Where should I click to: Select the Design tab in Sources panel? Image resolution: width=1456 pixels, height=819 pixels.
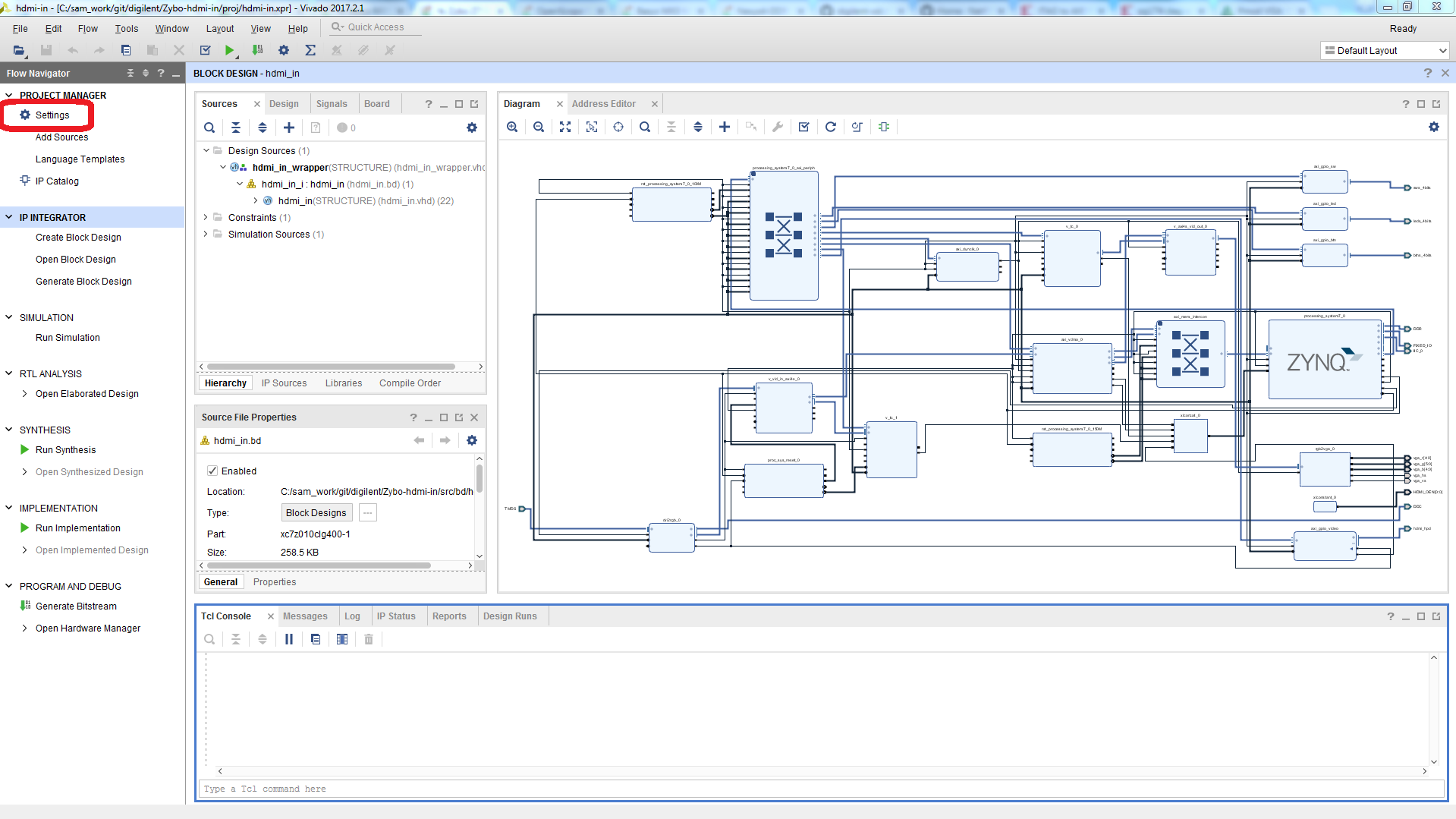[x=284, y=104]
